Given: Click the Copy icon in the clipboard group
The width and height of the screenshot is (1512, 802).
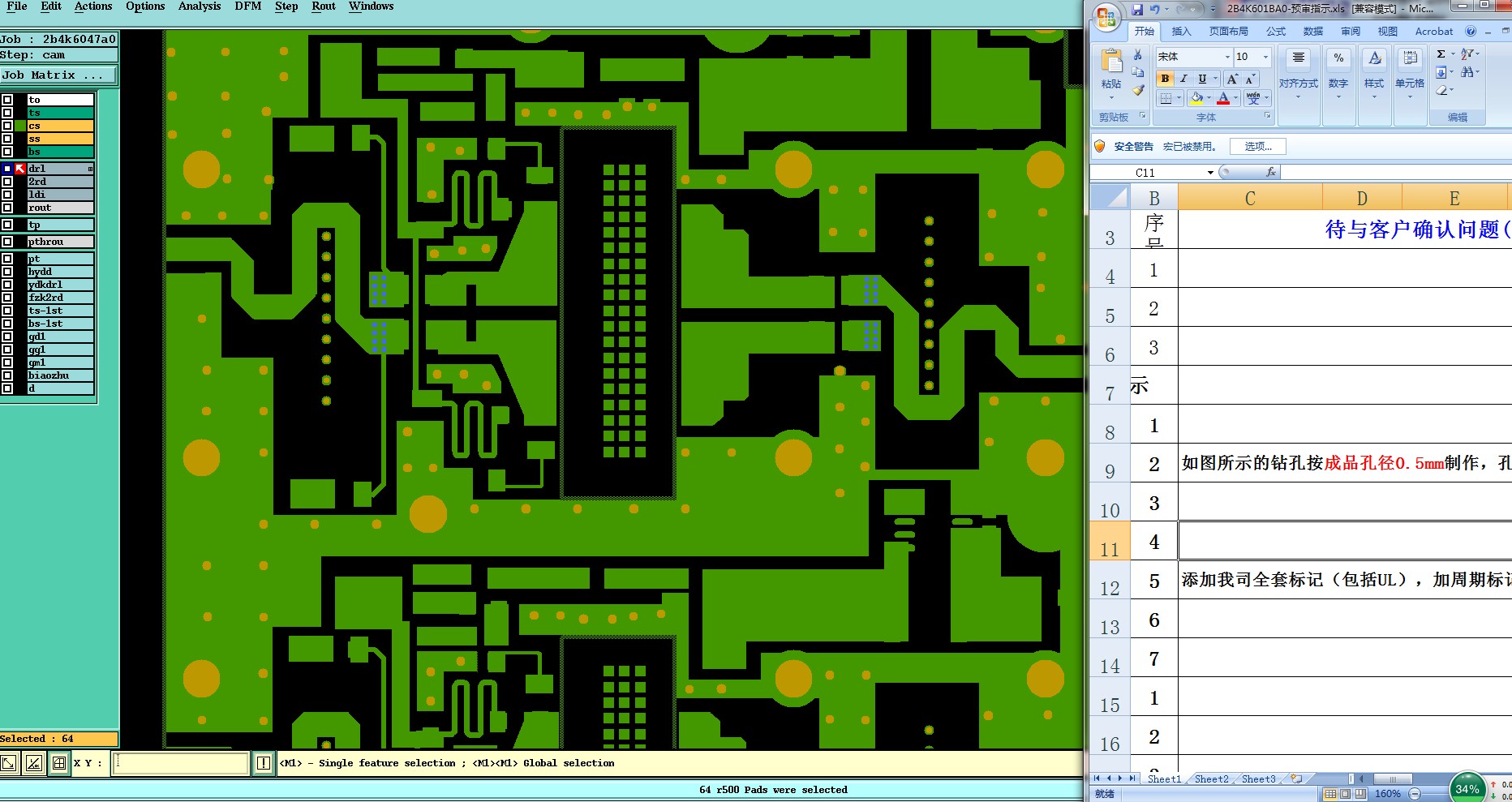Looking at the screenshot, I should click(1138, 72).
